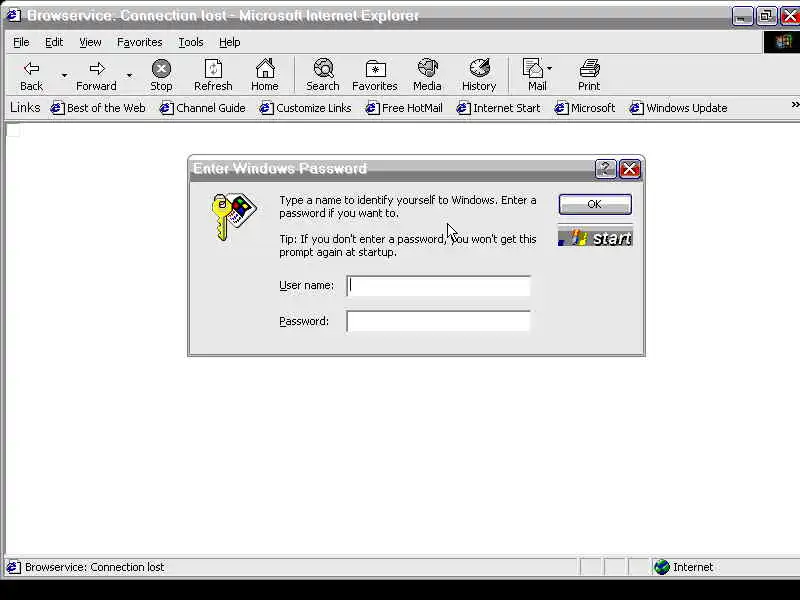800x600 pixels.
Task: Open the Tools menu
Action: [x=191, y=42]
